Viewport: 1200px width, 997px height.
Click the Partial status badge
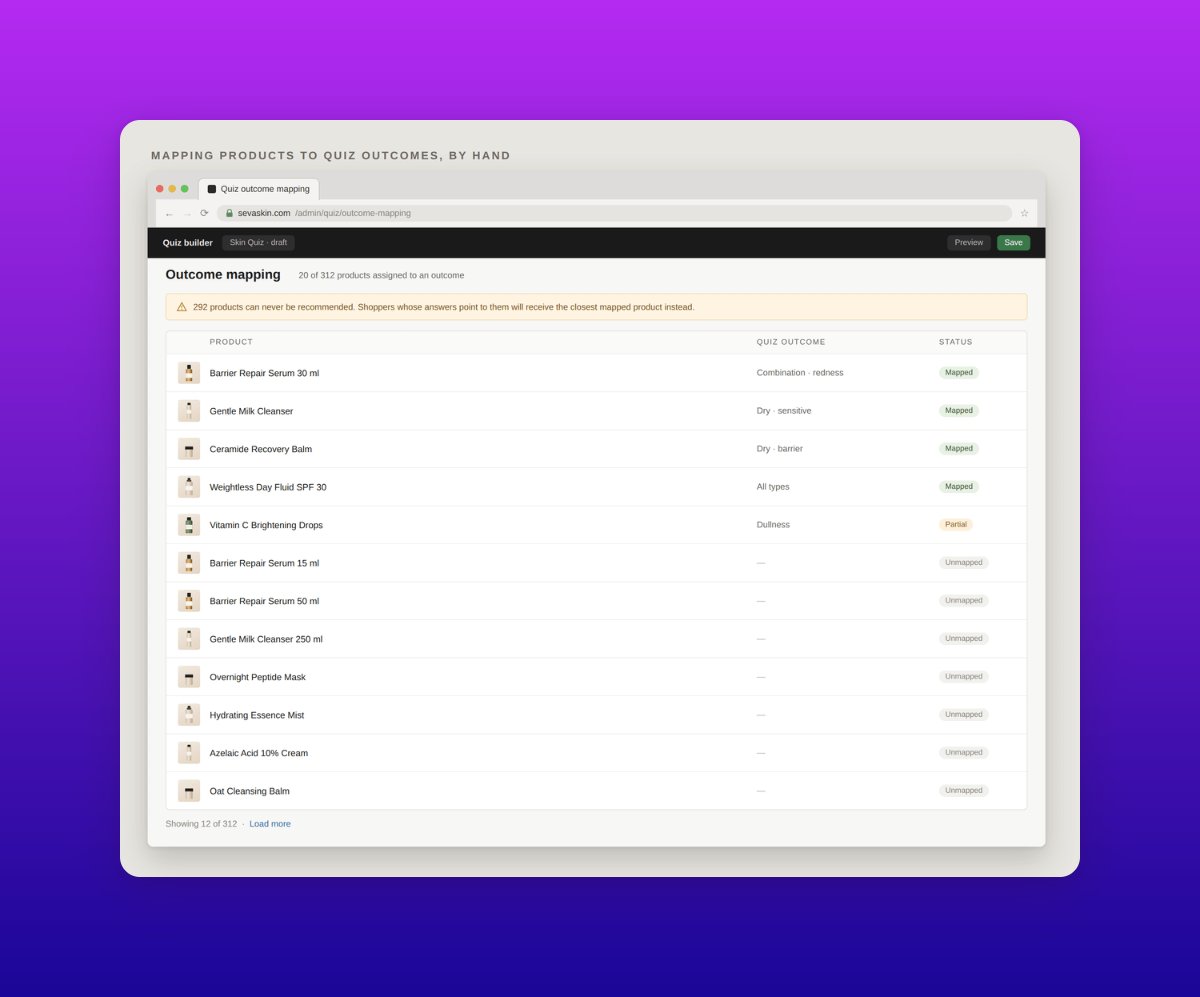coord(956,525)
